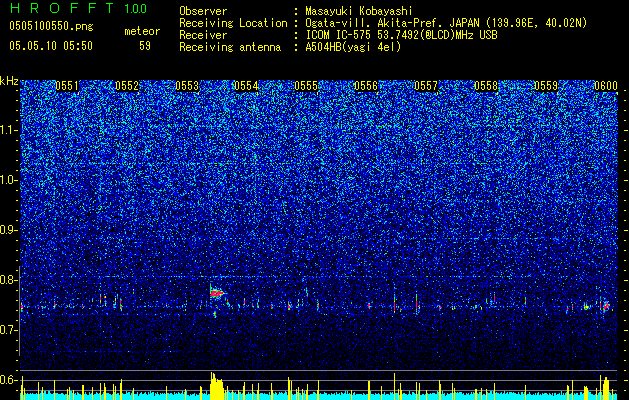Screen dimensions: 629x400
Task: Click the Receiver label
Action: 203,35
